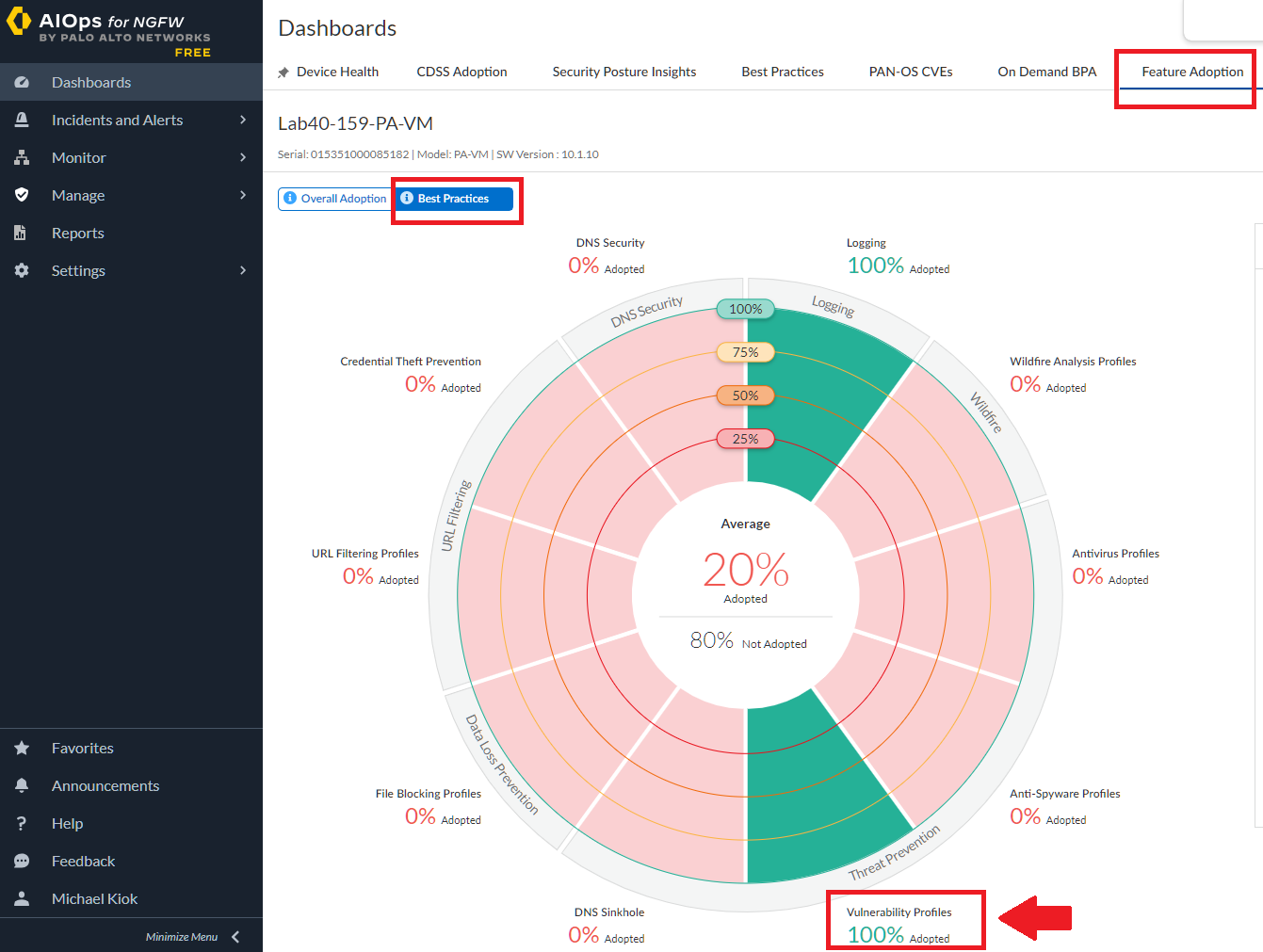Click the Incidents and Alerts bell icon
The image size is (1263, 952).
(22, 121)
